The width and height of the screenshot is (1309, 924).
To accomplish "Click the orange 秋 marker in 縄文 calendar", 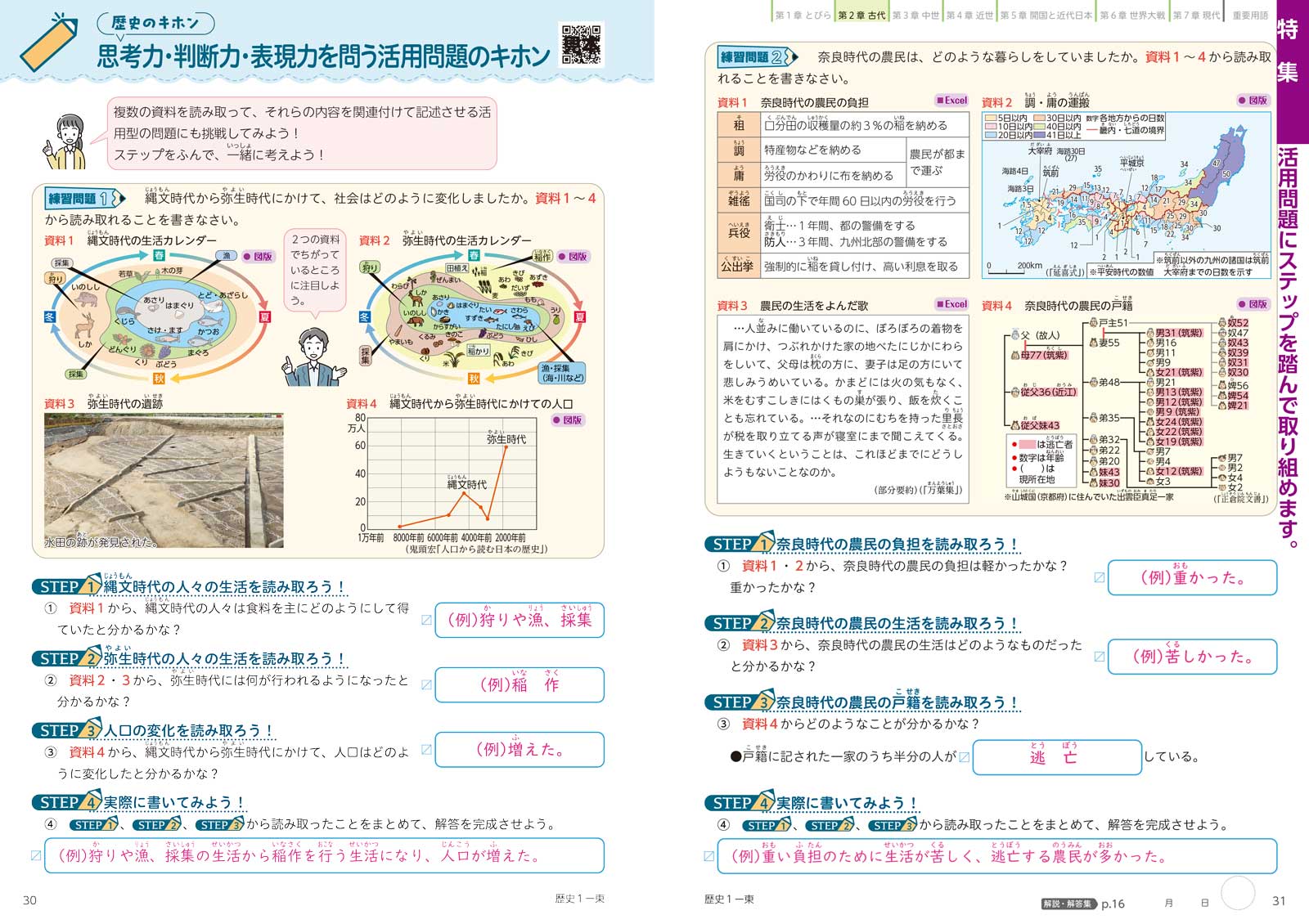I will click(x=159, y=378).
